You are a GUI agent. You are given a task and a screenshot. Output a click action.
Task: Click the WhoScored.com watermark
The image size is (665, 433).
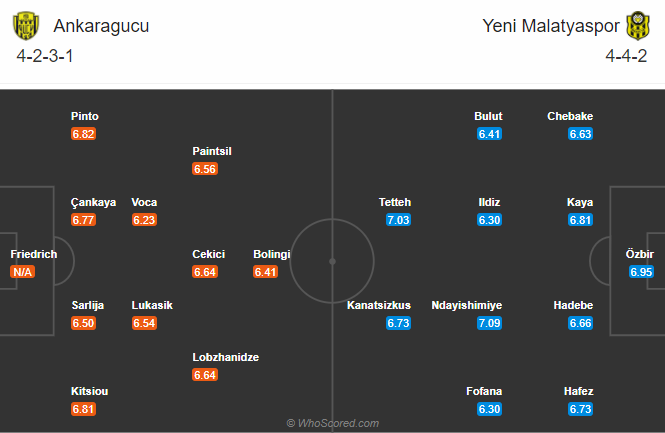coord(333,423)
